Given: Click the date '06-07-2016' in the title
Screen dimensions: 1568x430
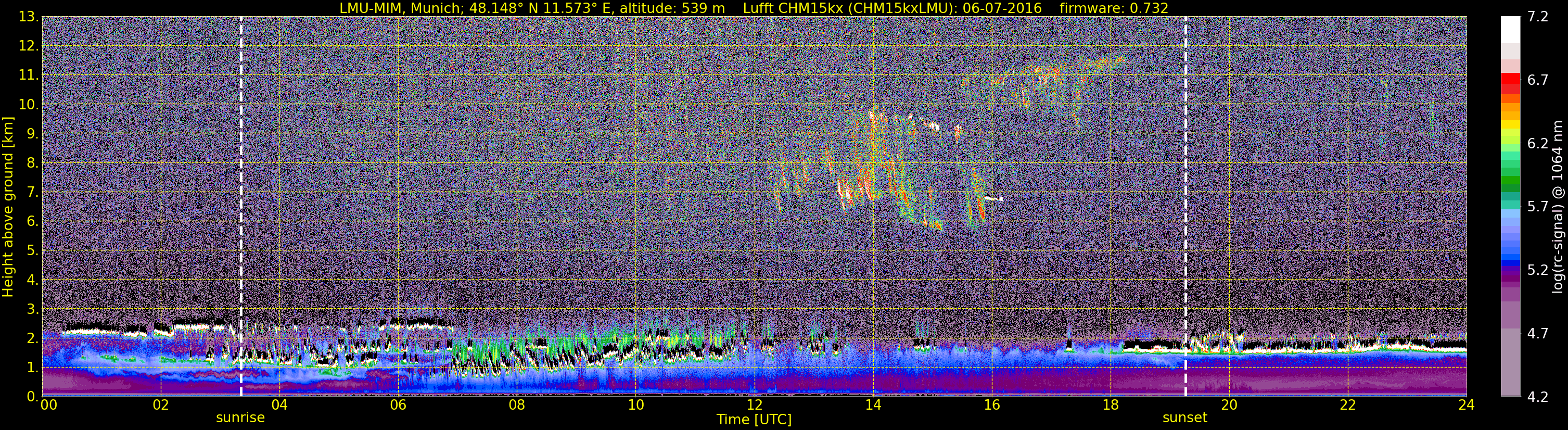Looking at the screenshot, I should pos(1002,8).
